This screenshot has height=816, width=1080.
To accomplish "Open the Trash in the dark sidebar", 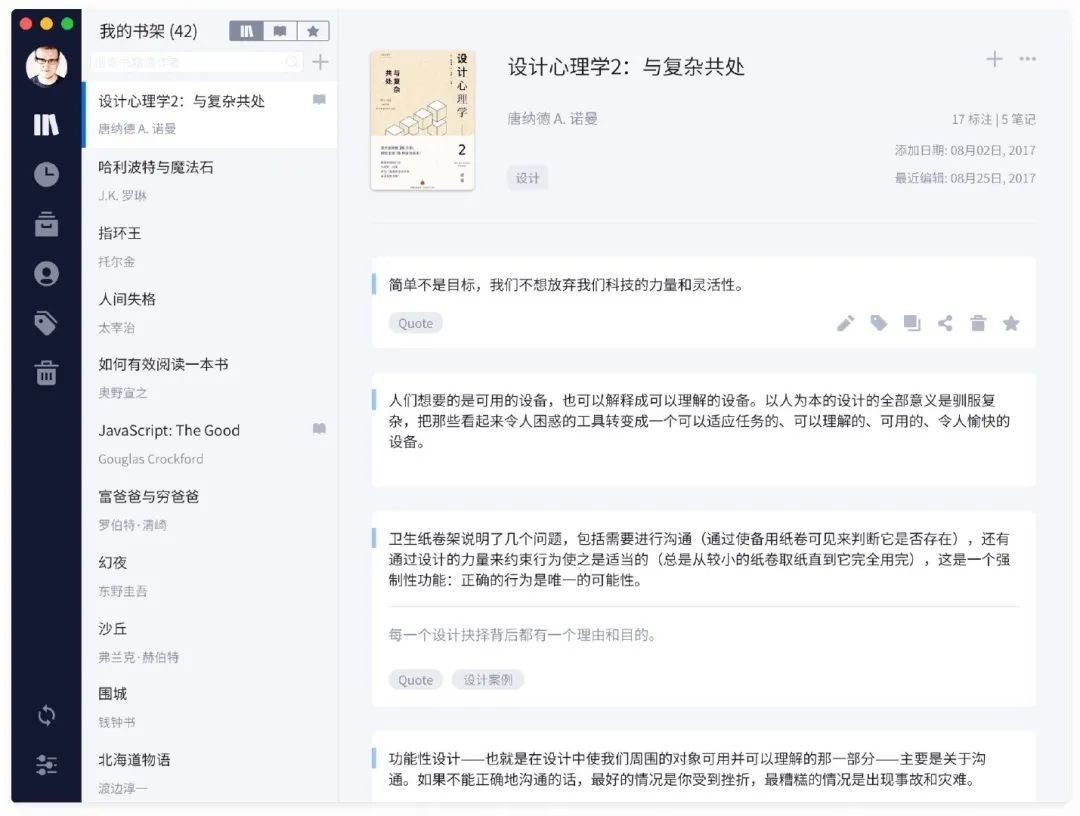I will coord(46,372).
